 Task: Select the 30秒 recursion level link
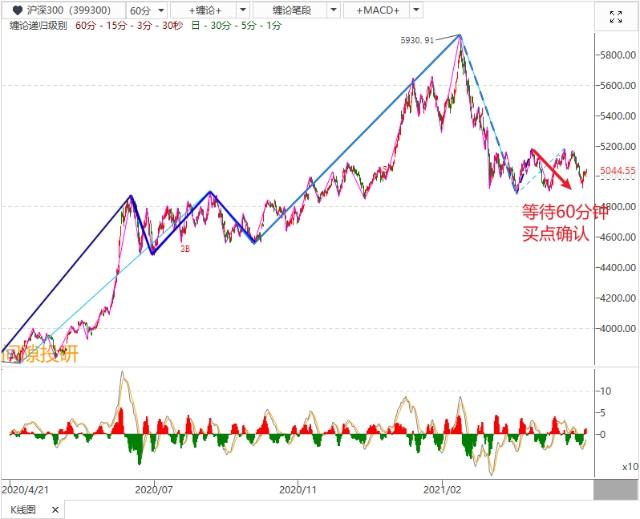[172, 26]
